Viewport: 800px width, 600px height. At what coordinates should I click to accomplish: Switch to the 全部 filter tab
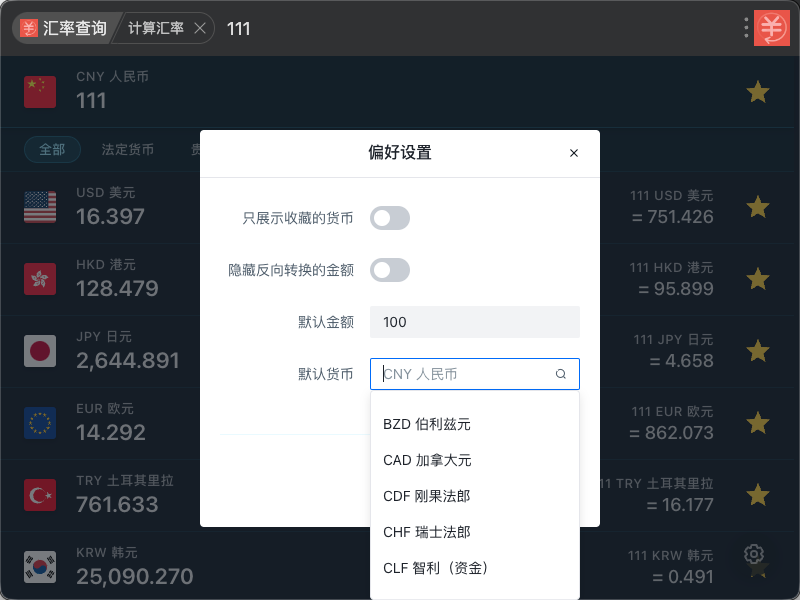[52, 149]
